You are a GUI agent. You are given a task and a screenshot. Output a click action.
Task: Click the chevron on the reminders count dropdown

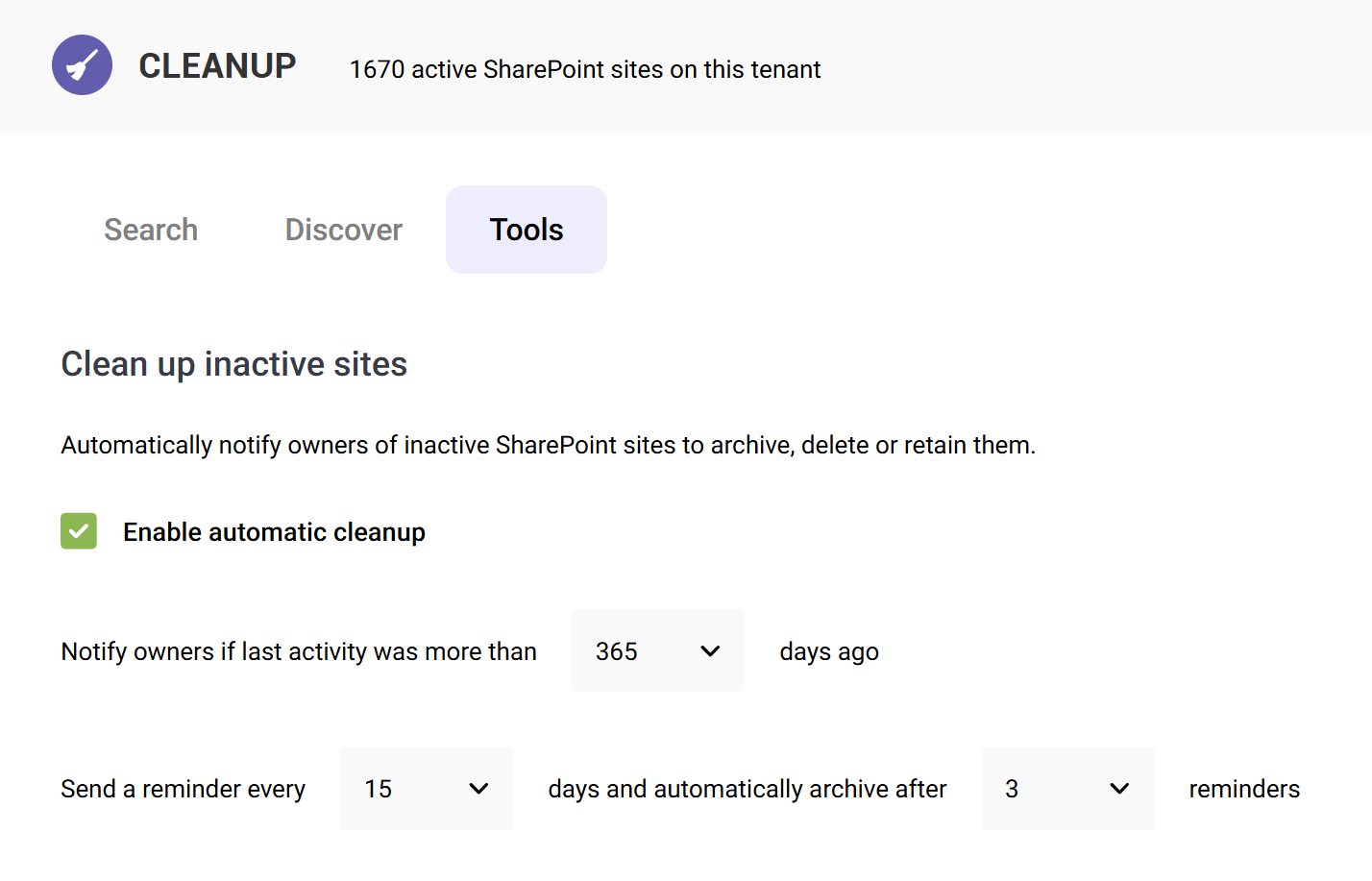tap(1119, 789)
